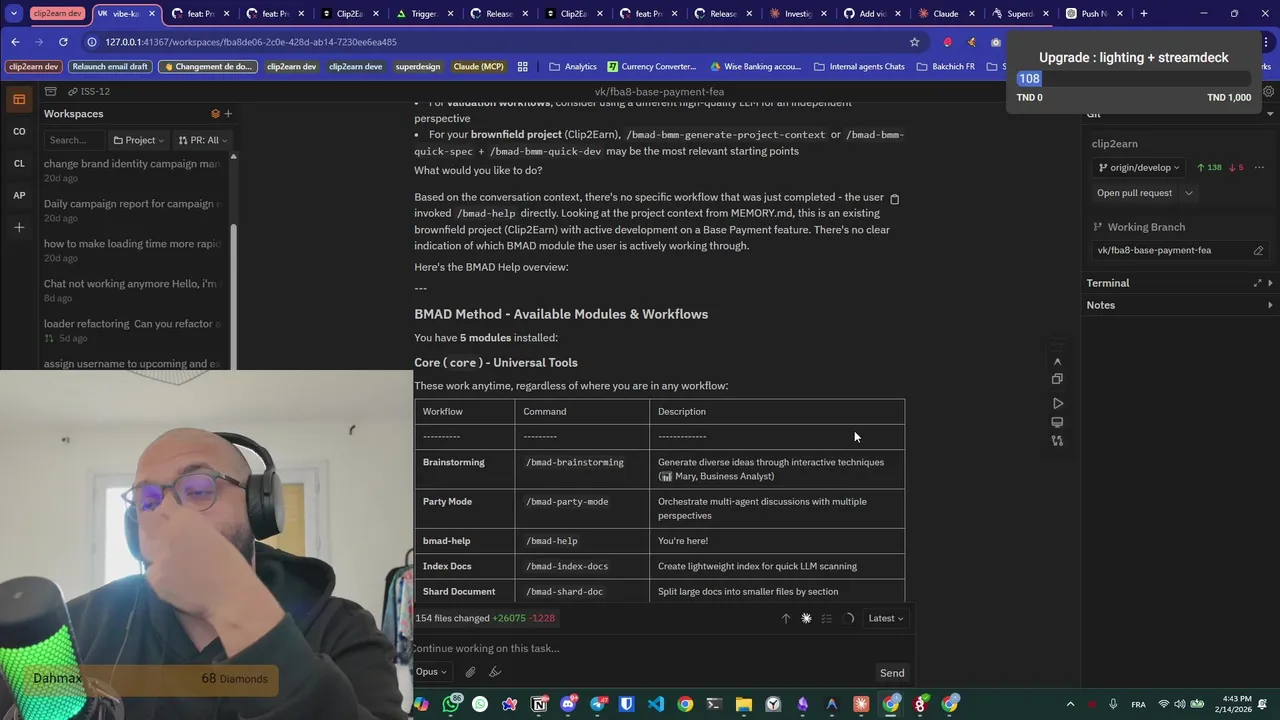Image resolution: width=1280 pixels, height=720 pixels.
Task: Create a new workspace with the plus icon
Action: click(x=228, y=114)
